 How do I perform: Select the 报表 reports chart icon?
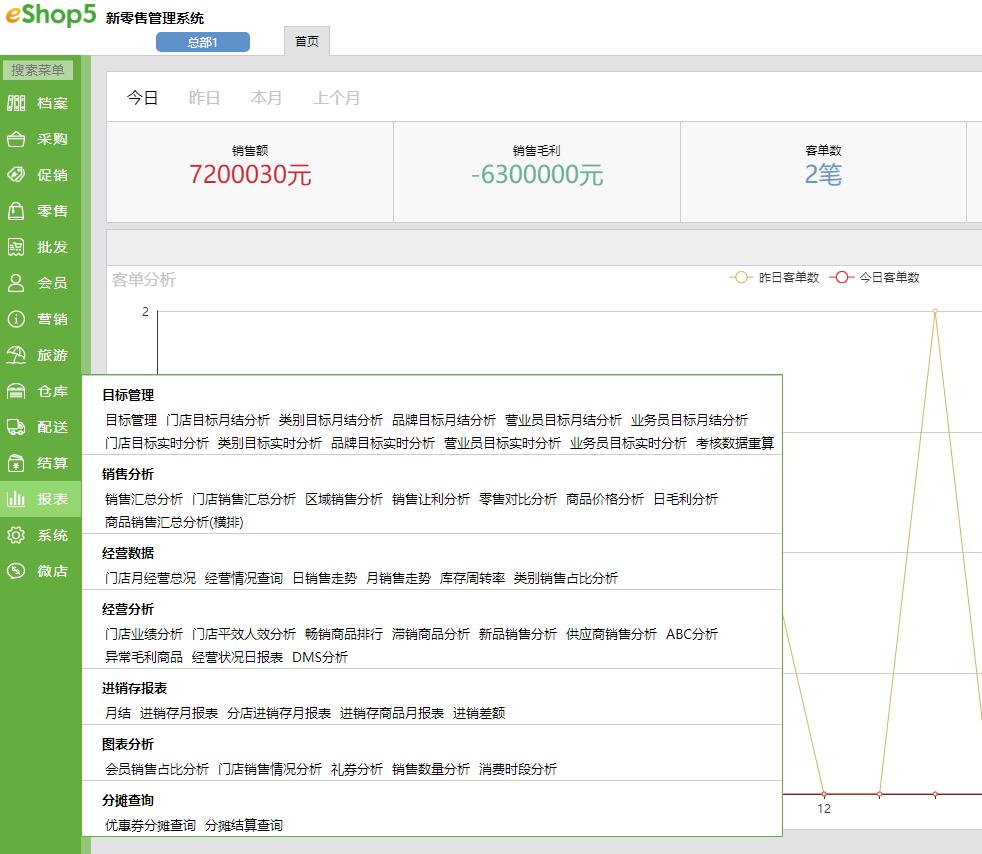(x=16, y=499)
